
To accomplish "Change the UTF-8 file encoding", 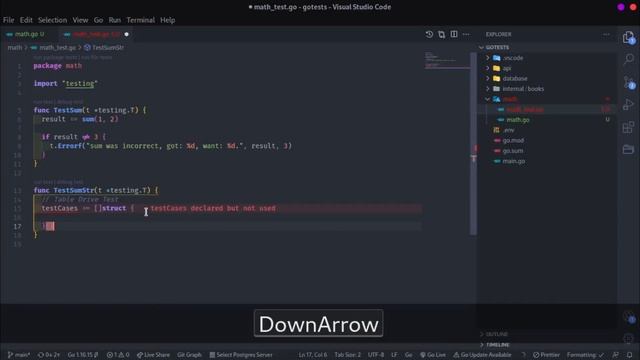I will click(376, 355).
